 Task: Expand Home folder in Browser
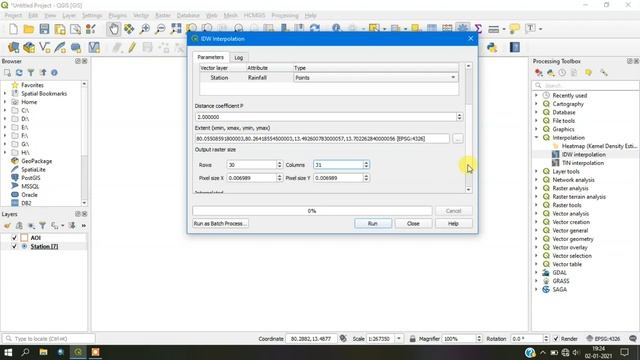tap(5, 102)
